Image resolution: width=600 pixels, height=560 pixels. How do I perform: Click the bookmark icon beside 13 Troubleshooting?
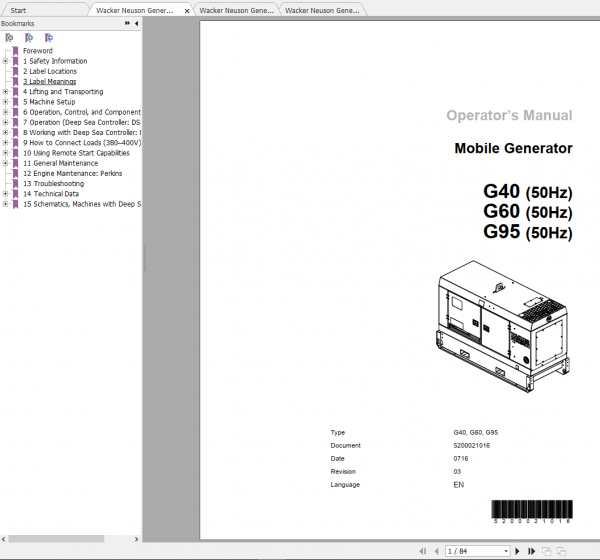point(15,183)
